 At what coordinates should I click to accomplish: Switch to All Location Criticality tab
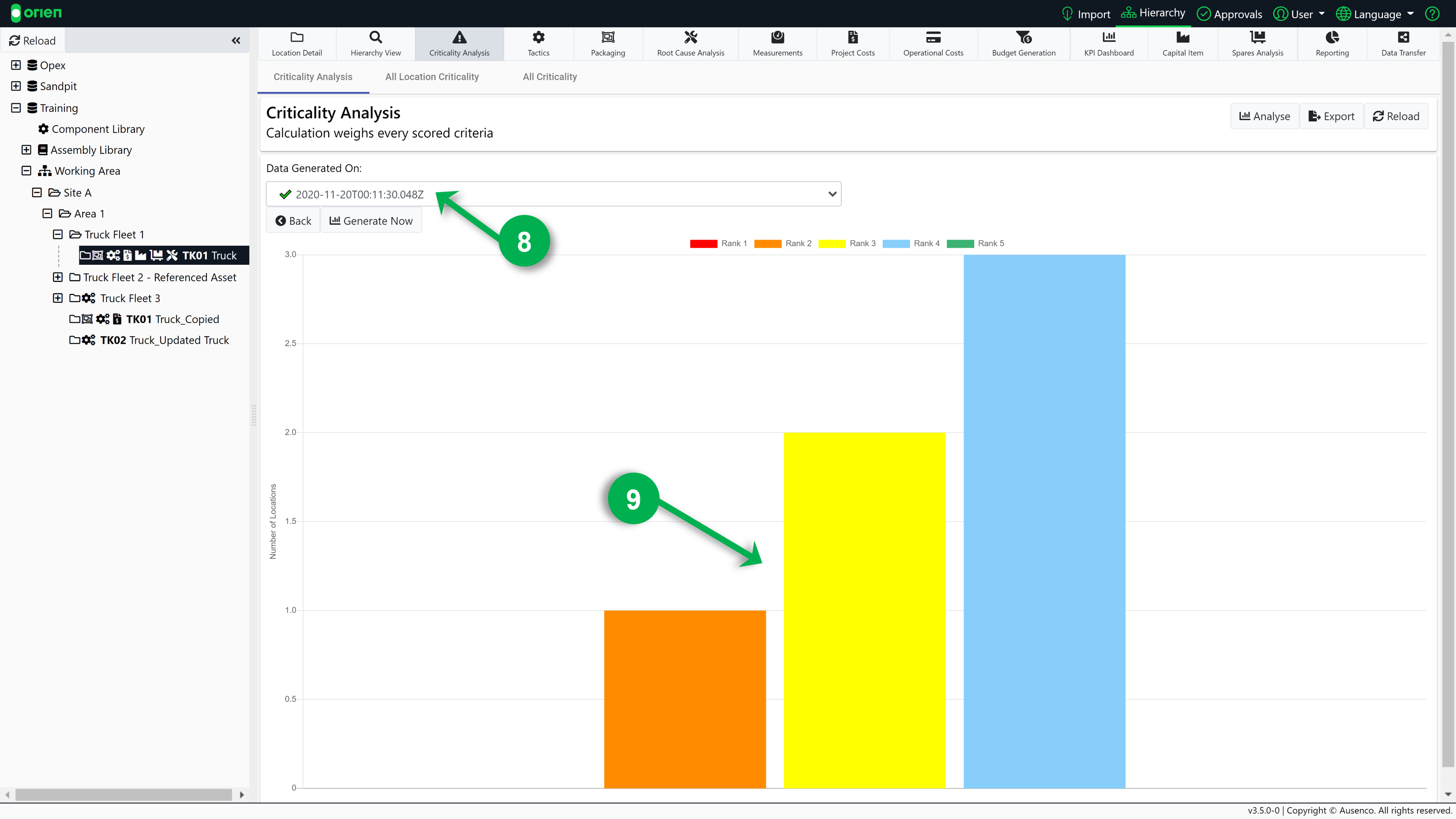(x=432, y=77)
